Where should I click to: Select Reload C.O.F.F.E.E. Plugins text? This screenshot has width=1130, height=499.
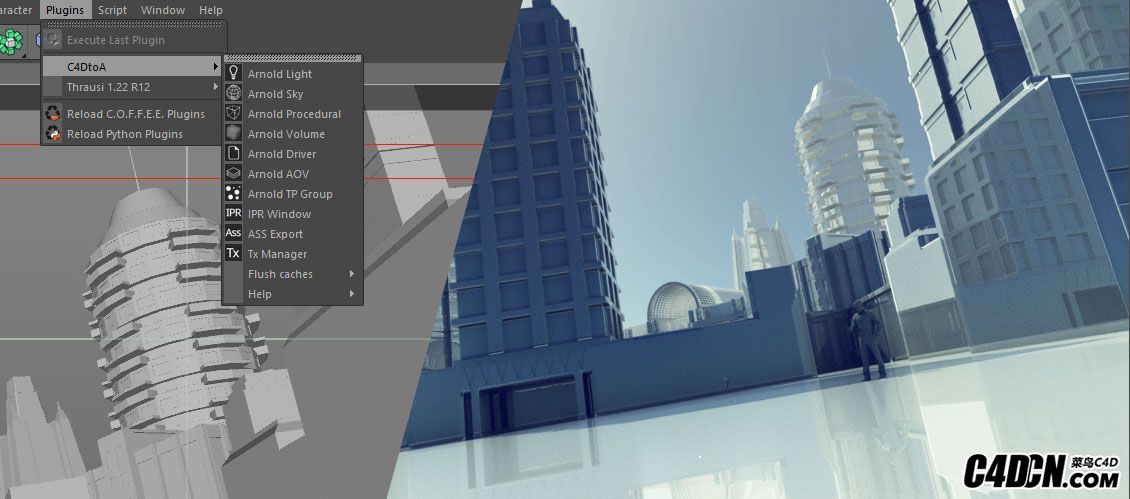[x=135, y=114]
